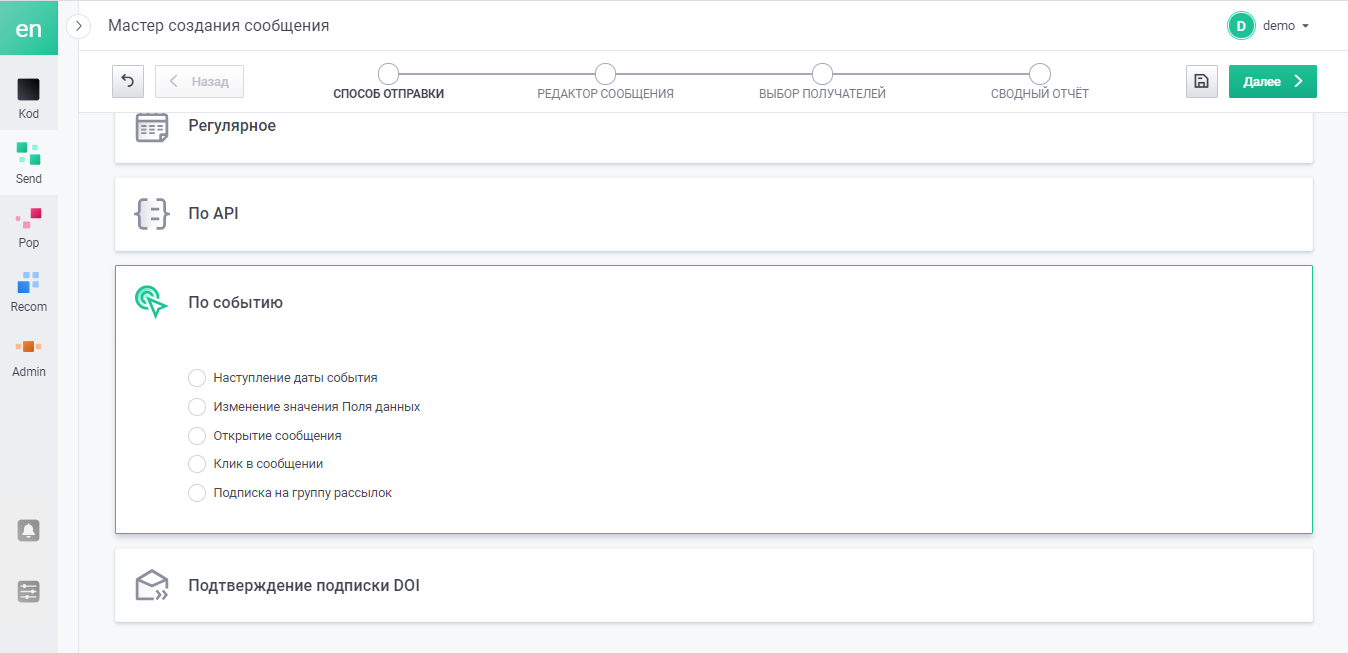Click the green 'en' logo
The width and height of the screenshot is (1348, 653).
coord(29,28)
